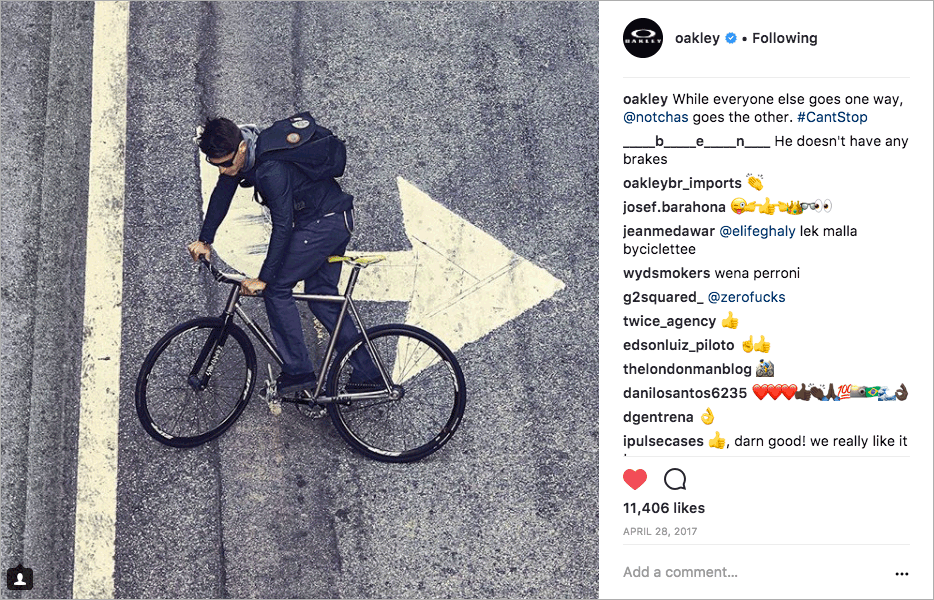Open oakleybr_imports commenter profile
This screenshot has height=600, width=934.
tap(682, 184)
